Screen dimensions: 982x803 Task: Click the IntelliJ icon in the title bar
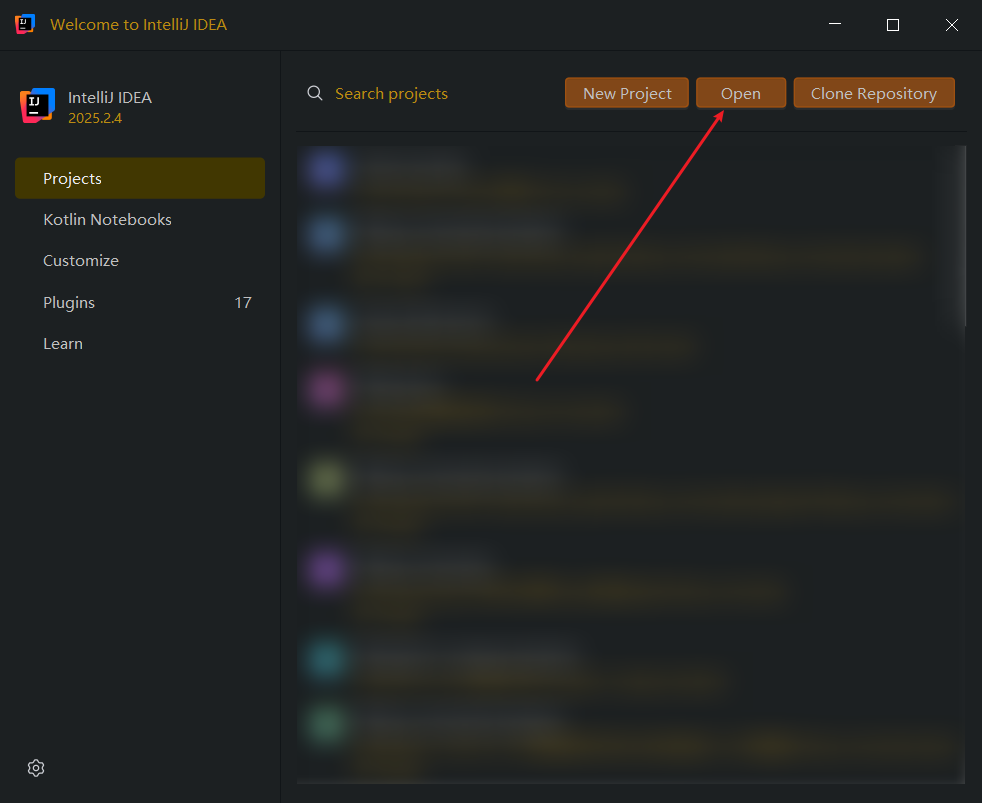[x=25, y=24]
